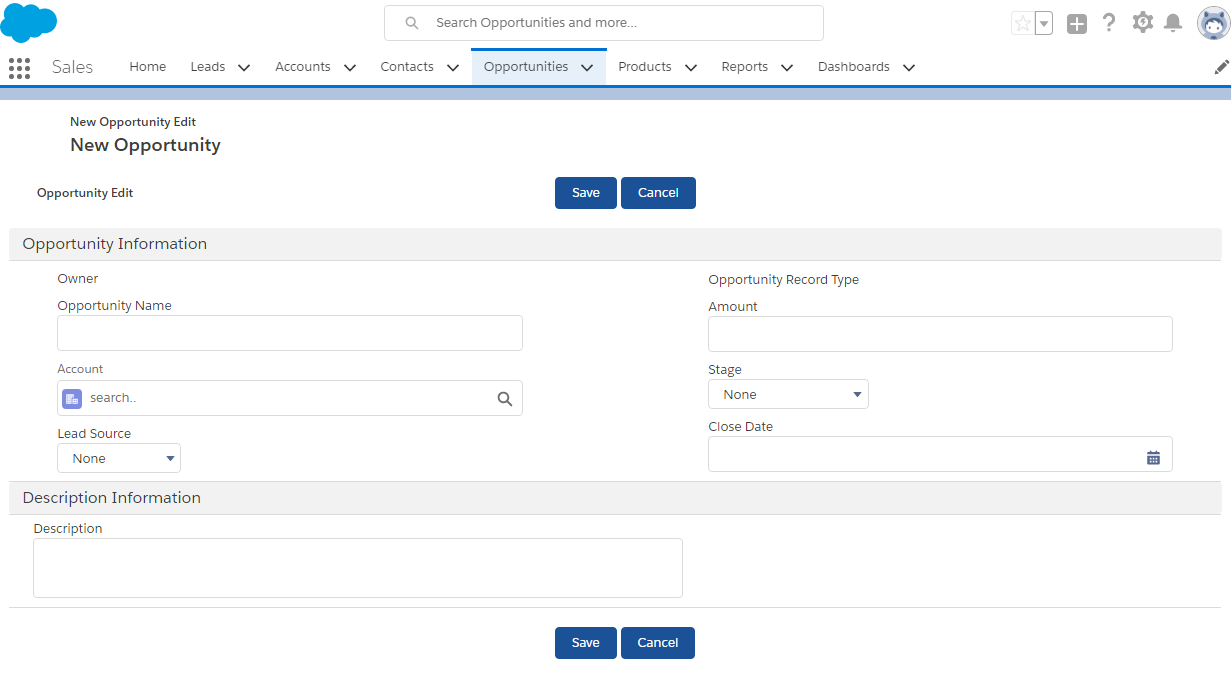The width and height of the screenshot is (1231, 673).
Task: Click the Salesforce cloud logo
Action: 29,22
